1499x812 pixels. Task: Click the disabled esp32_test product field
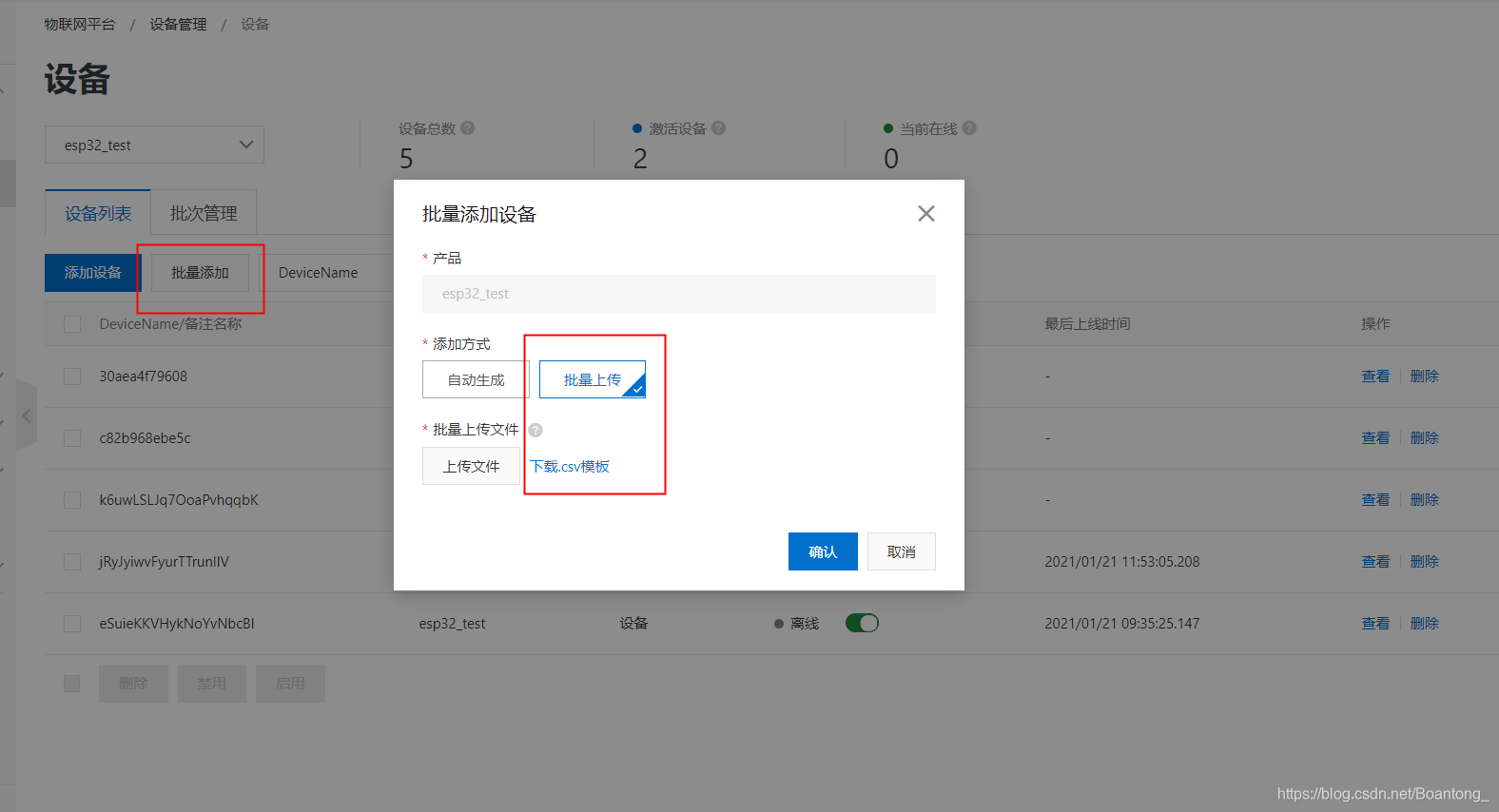click(x=679, y=294)
